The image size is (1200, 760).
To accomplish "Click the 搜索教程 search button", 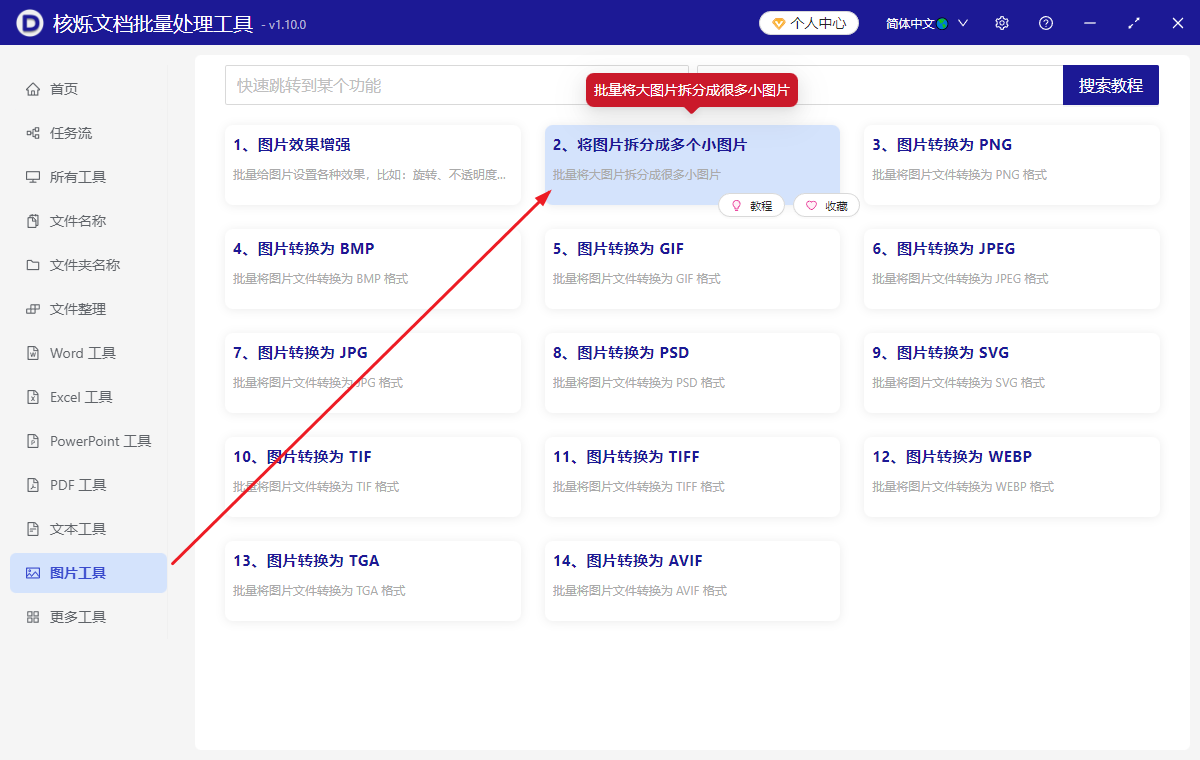I will [x=1110, y=85].
